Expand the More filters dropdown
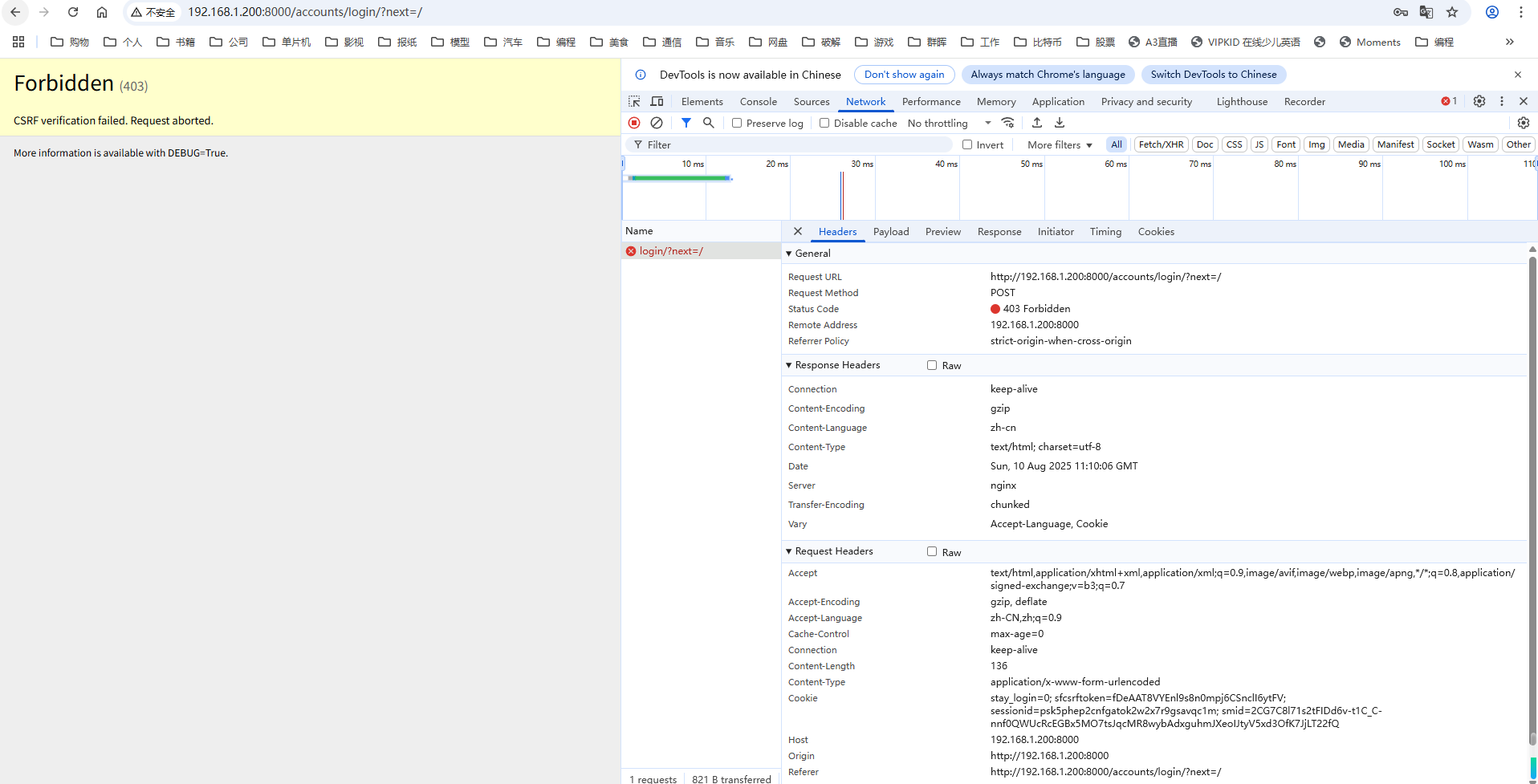This screenshot has height=784, width=1538. (x=1060, y=144)
